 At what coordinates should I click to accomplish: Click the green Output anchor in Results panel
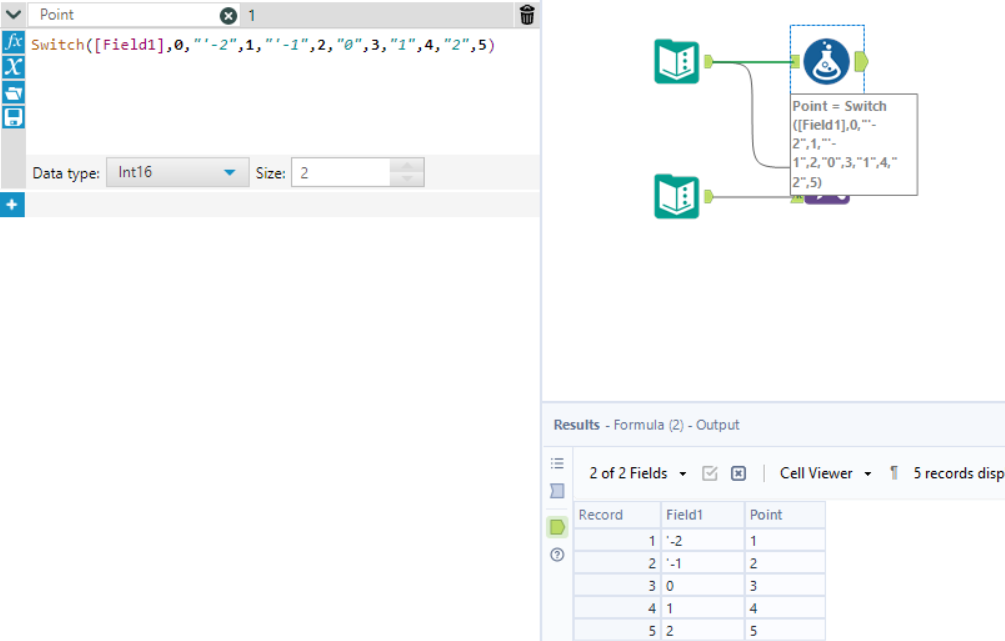click(x=557, y=527)
